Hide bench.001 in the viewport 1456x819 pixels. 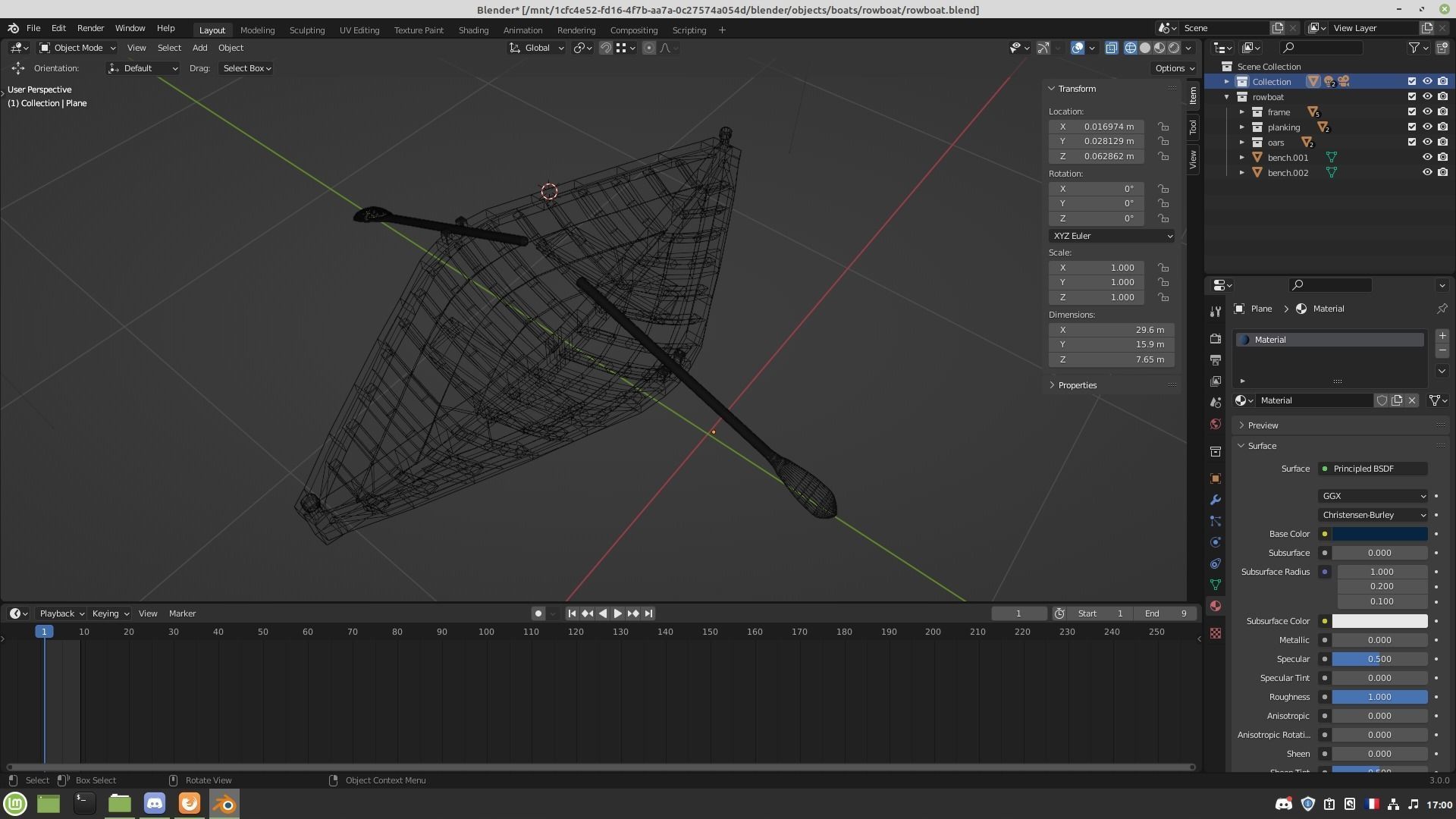click(x=1426, y=158)
